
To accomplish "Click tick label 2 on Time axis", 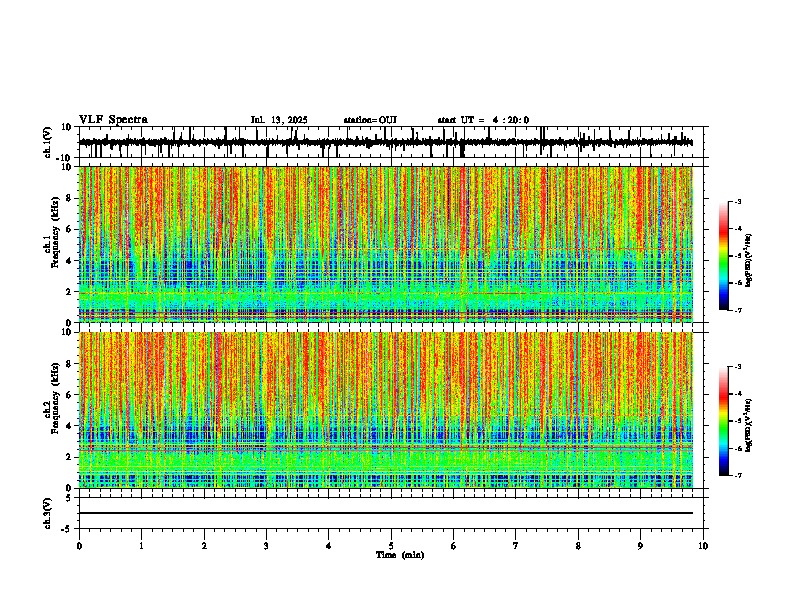I will tap(204, 546).
